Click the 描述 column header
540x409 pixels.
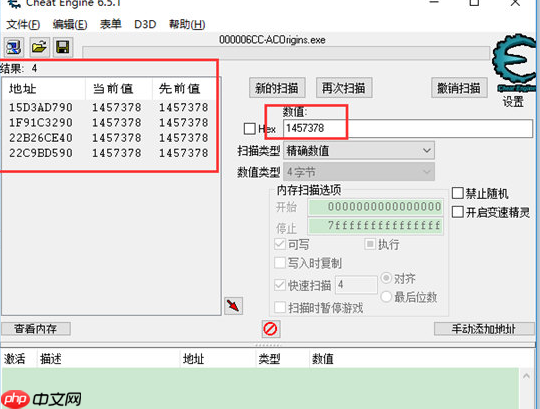point(108,359)
